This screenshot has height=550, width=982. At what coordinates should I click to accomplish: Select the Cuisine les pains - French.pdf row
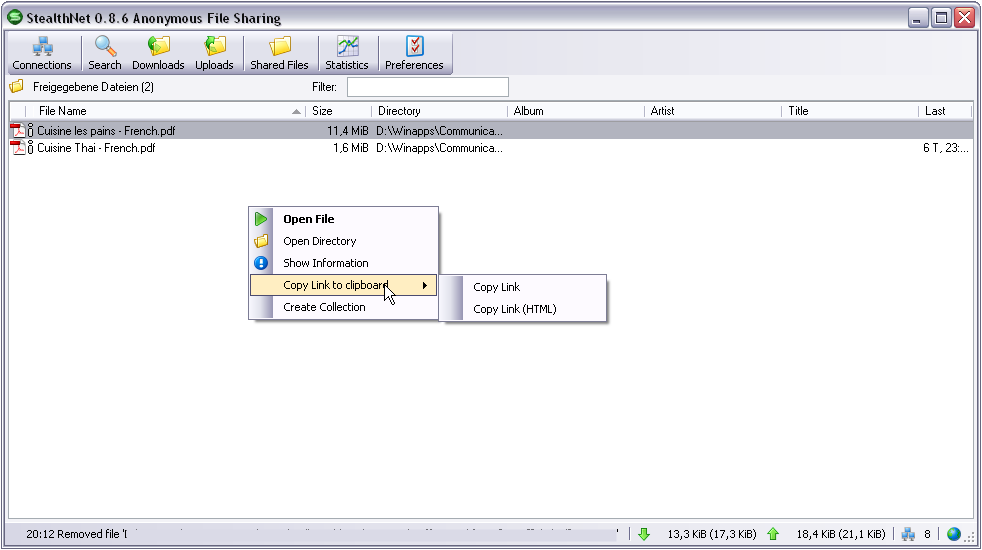click(x=491, y=131)
